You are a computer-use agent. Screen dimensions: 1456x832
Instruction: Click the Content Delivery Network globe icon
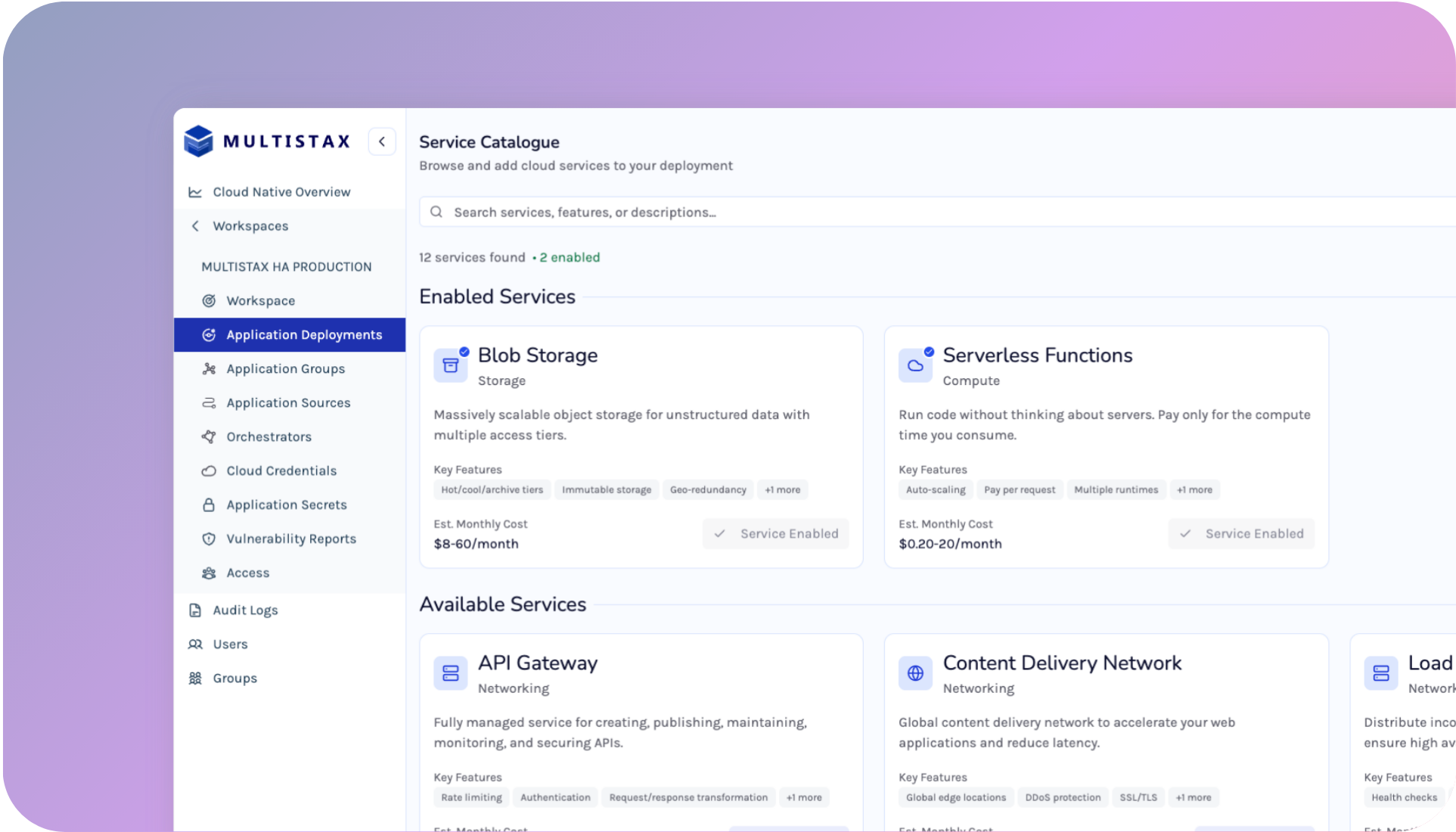(915, 672)
